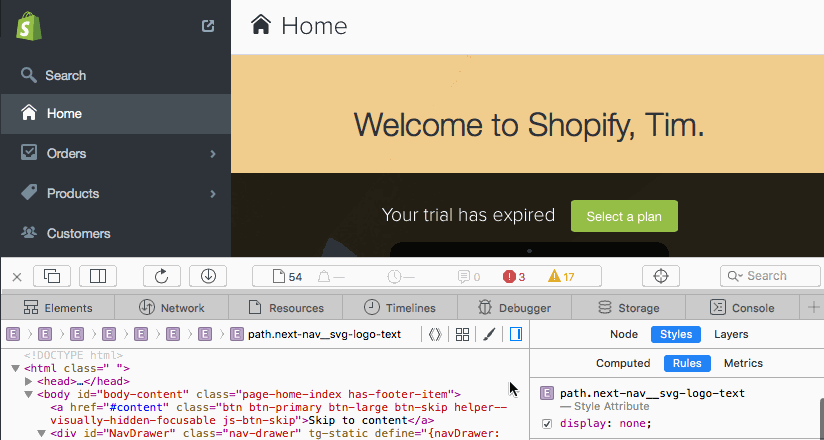Viewport: 824px width, 440px height.
Task: Download web archive button
Action: click(208, 276)
